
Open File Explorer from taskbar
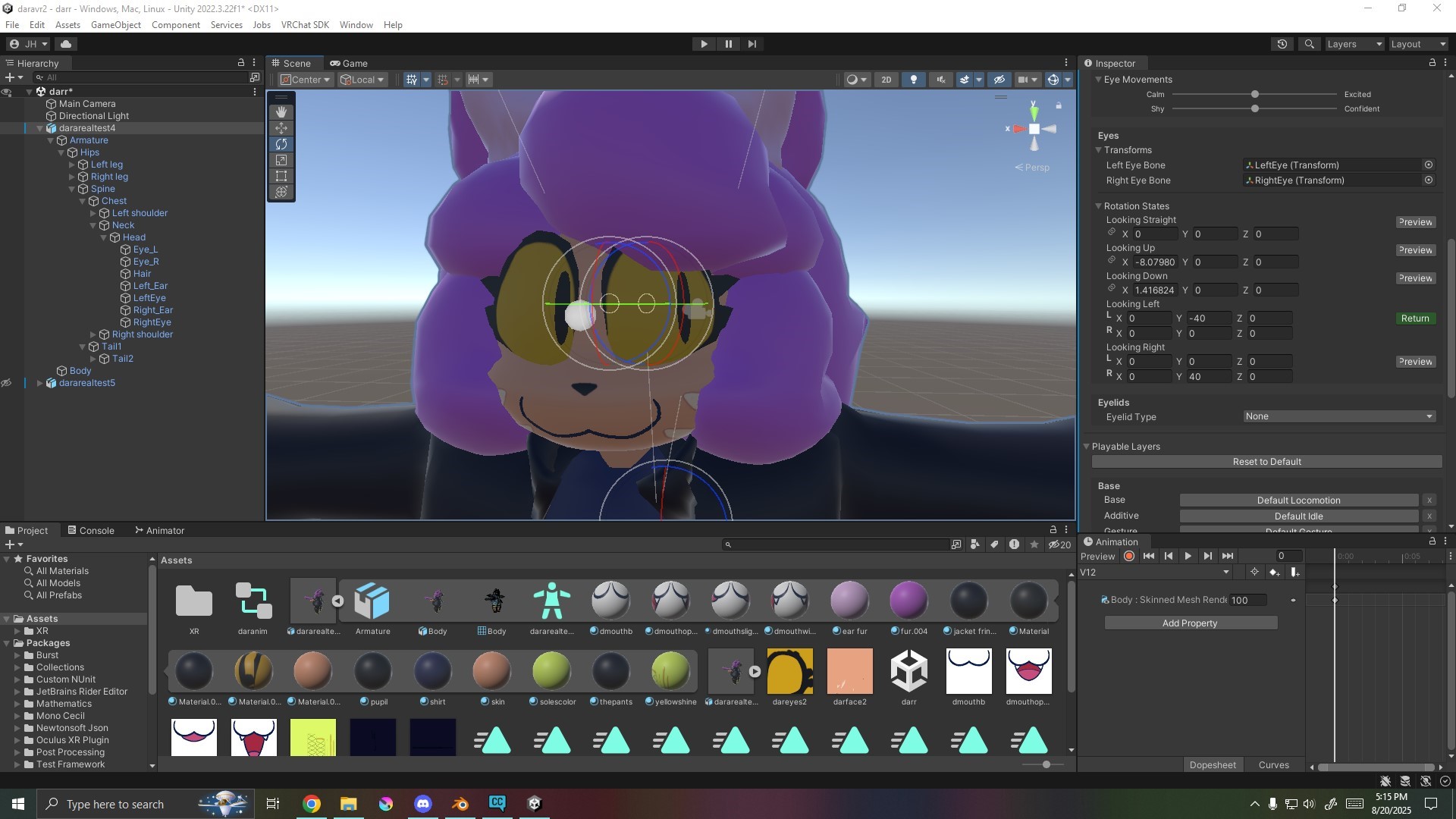(x=348, y=804)
